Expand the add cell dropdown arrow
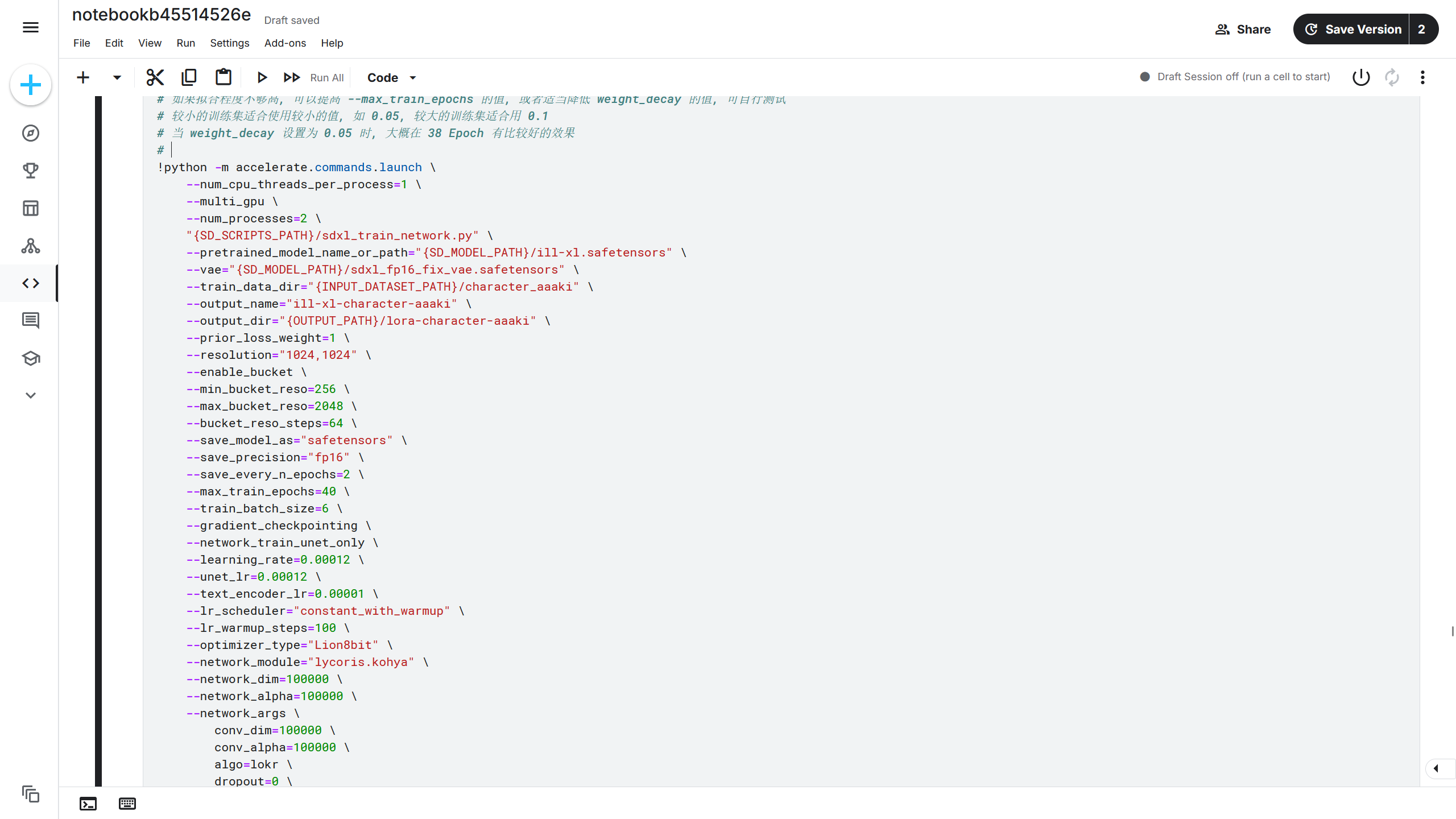The image size is (1456, 819). click(117, 77)
